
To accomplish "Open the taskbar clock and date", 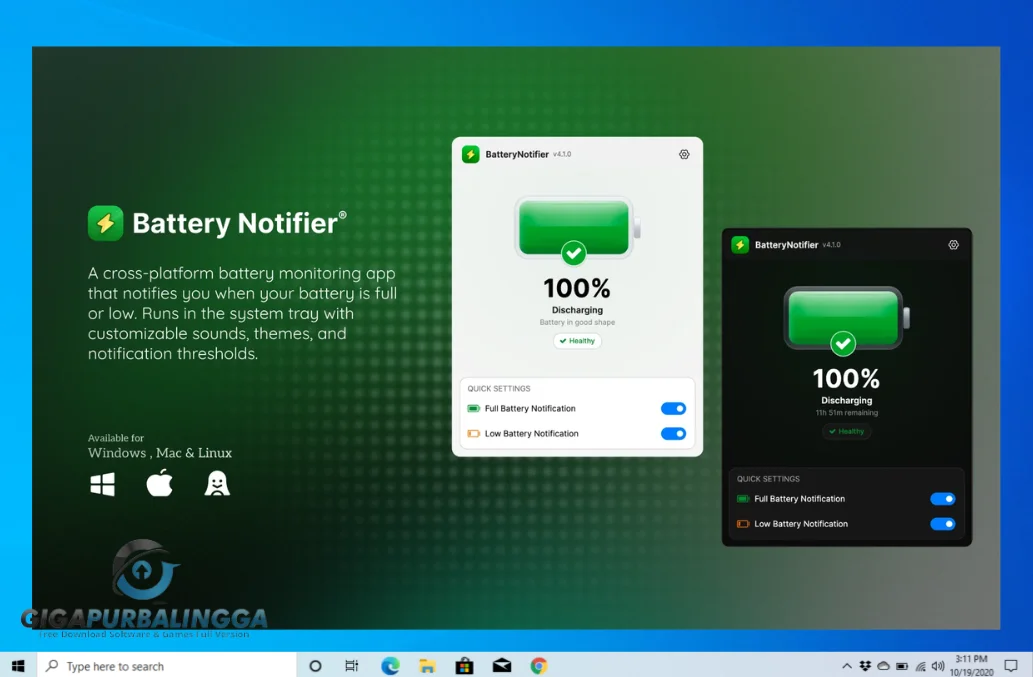I will click(x=972, y=666).
